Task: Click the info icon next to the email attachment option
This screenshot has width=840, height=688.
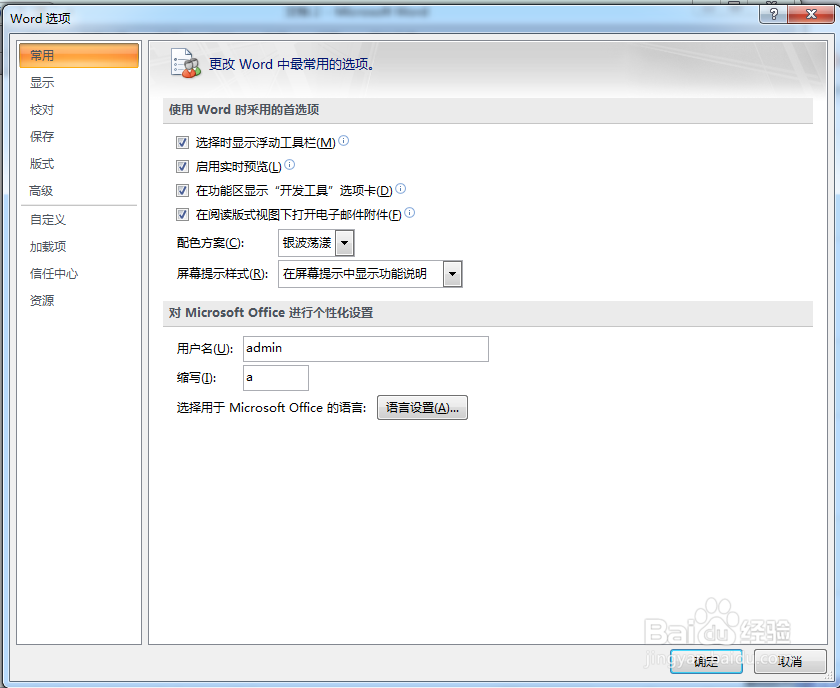Action: pos(409,213)
